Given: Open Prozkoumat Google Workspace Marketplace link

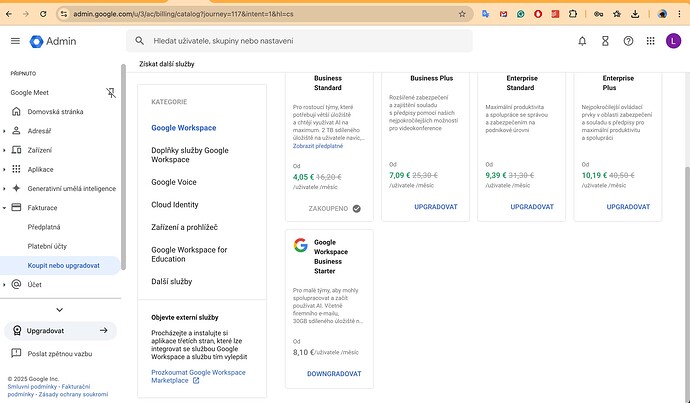Looking at the screenshot, I should (x=198, y=376).
